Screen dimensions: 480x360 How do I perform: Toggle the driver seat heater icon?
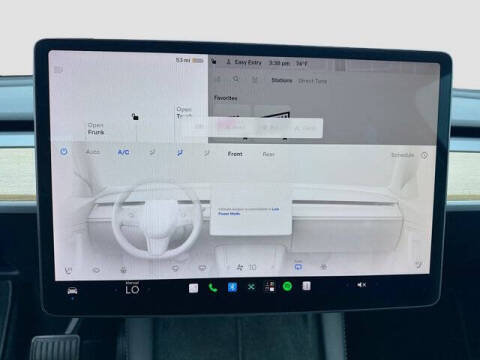[x=68, y=270]
